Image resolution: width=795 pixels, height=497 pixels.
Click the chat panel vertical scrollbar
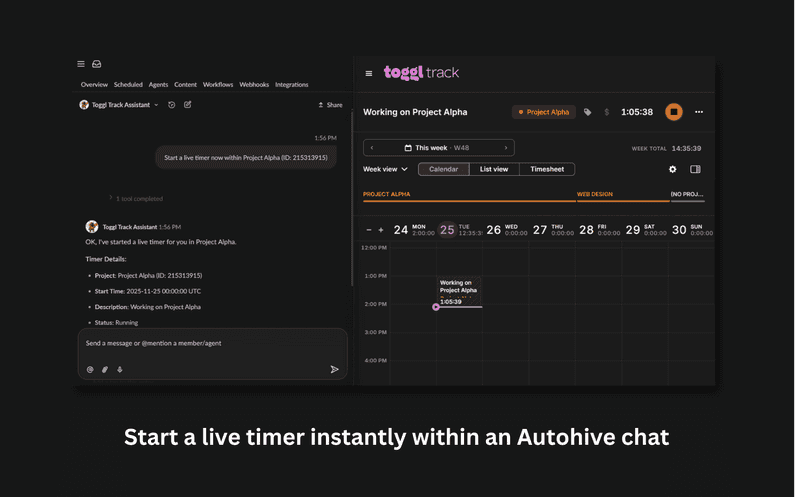tap(352, 198)
